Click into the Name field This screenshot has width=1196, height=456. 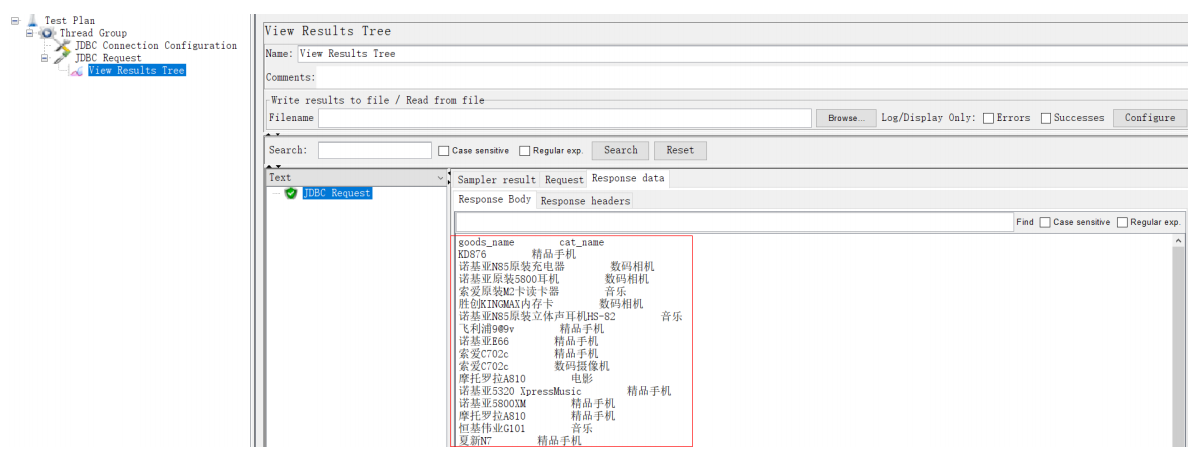tap(741, 54)
